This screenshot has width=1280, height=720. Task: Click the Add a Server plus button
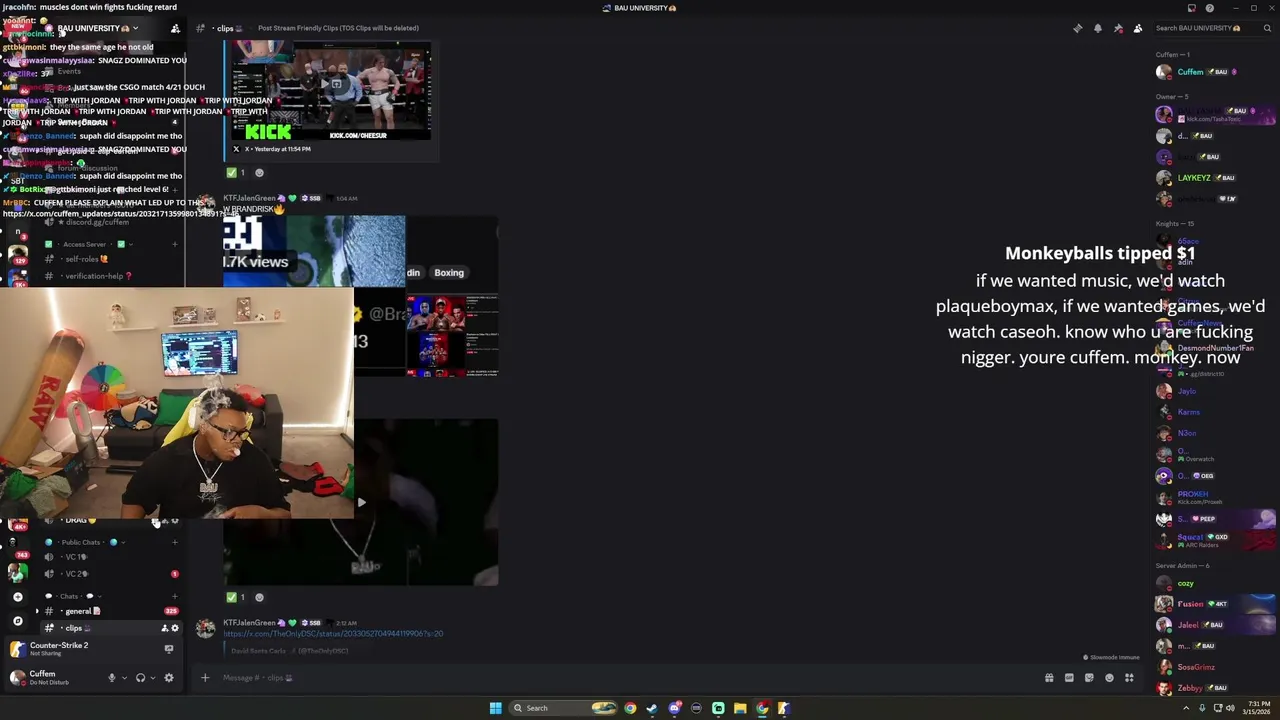(17, 596)
